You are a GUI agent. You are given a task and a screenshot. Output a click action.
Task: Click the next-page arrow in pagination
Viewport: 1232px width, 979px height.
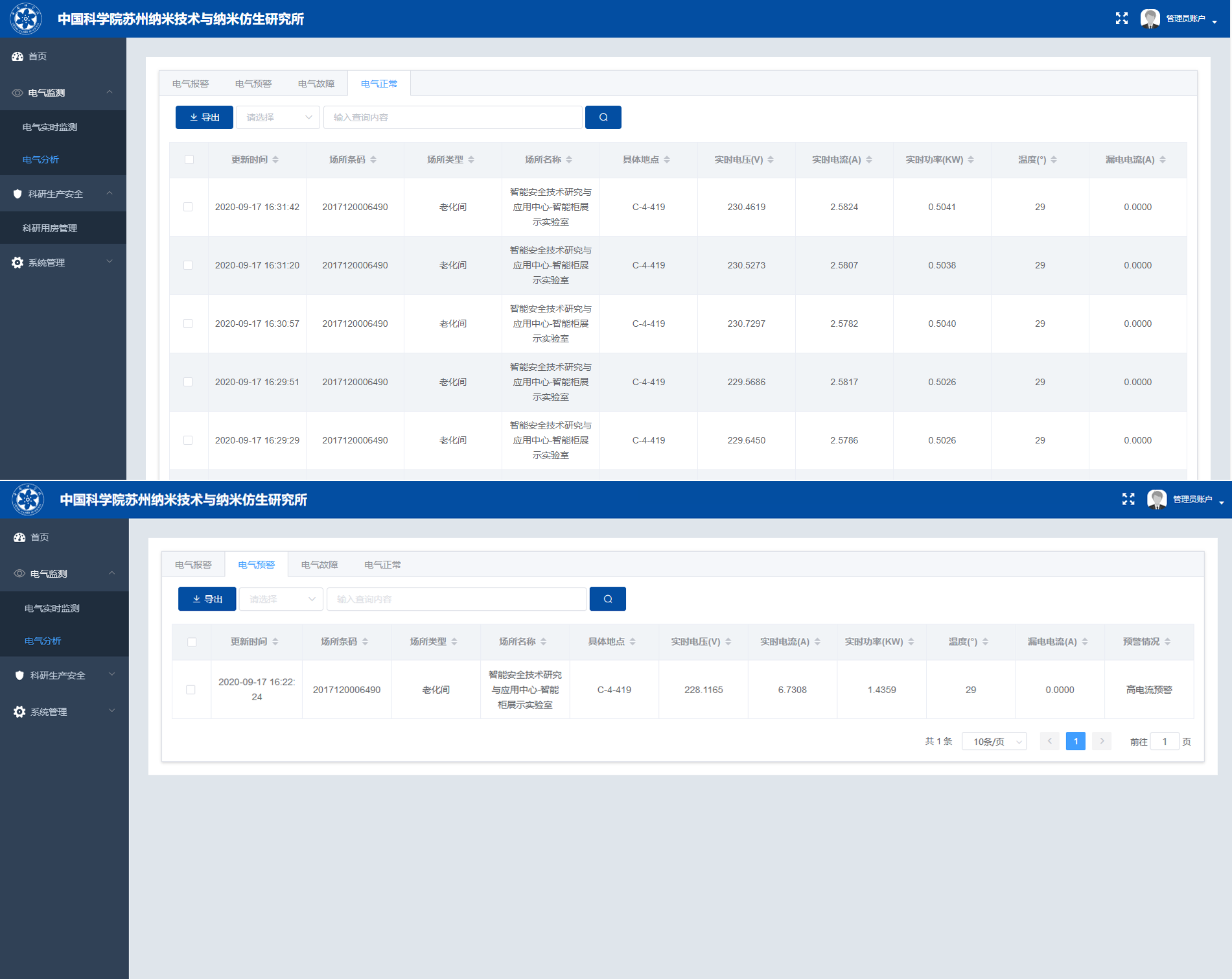(x=1102, y=741)
